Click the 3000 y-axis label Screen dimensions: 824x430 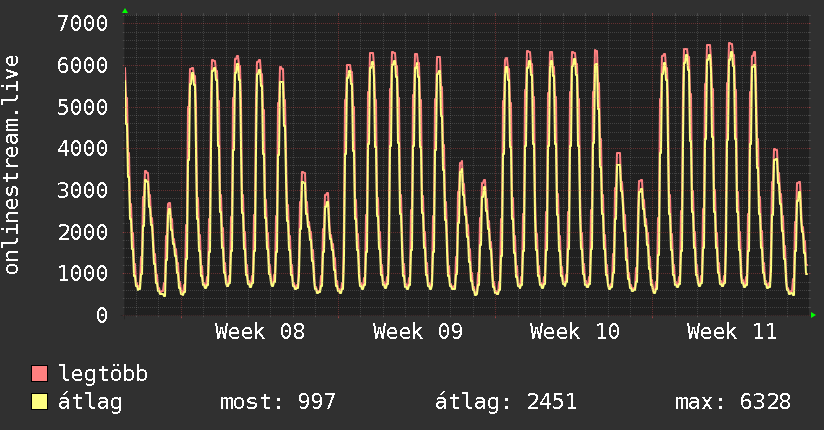click(x=83, y=190)
